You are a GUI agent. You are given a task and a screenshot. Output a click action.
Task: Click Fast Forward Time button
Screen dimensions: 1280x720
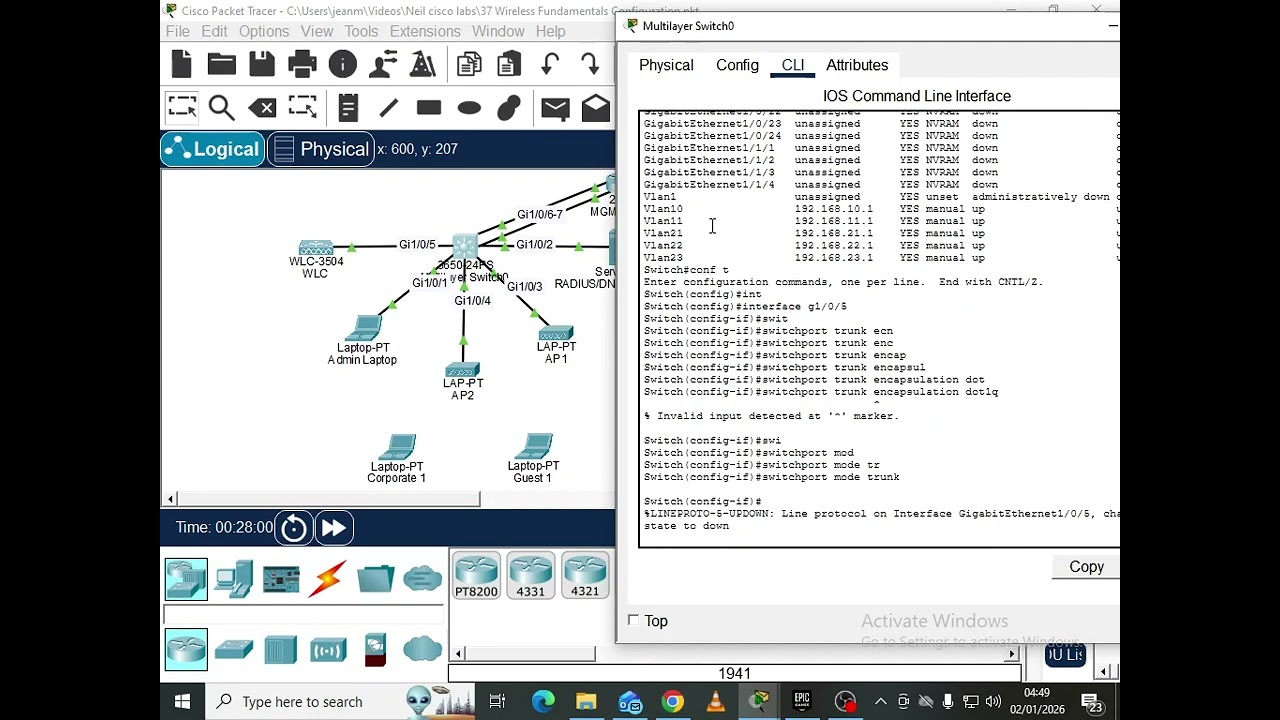pyautogui.click(x=333, y=528)
